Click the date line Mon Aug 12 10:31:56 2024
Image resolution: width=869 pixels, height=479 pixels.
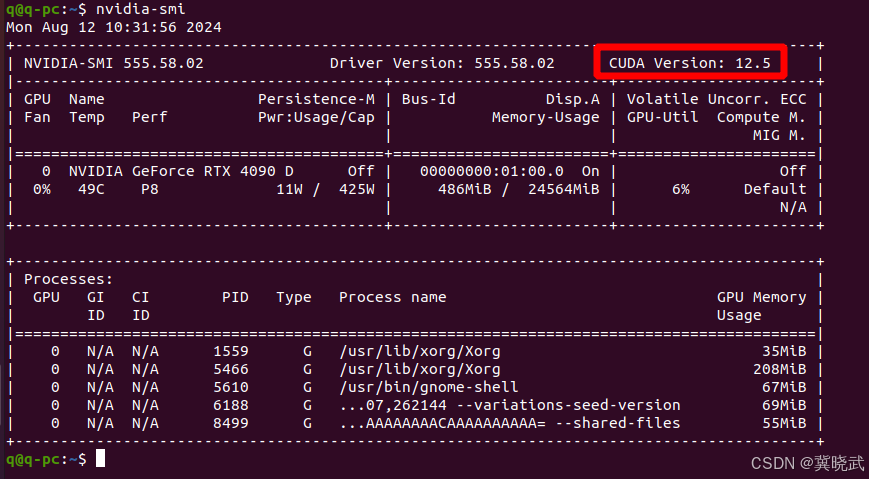114,27
